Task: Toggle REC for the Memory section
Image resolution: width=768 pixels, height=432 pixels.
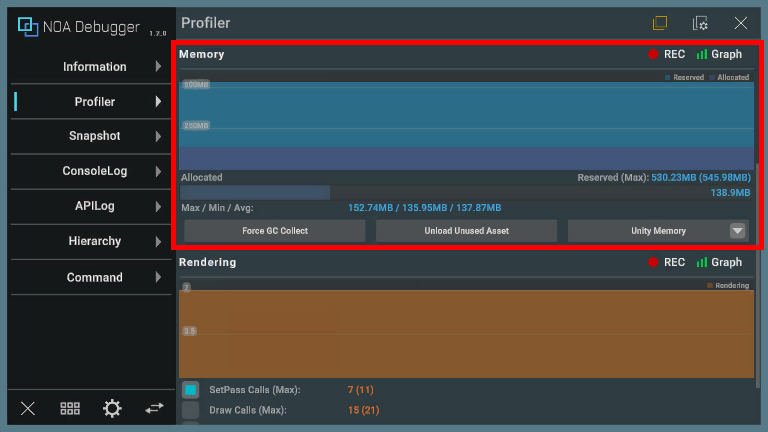Action: pos(666,55)
